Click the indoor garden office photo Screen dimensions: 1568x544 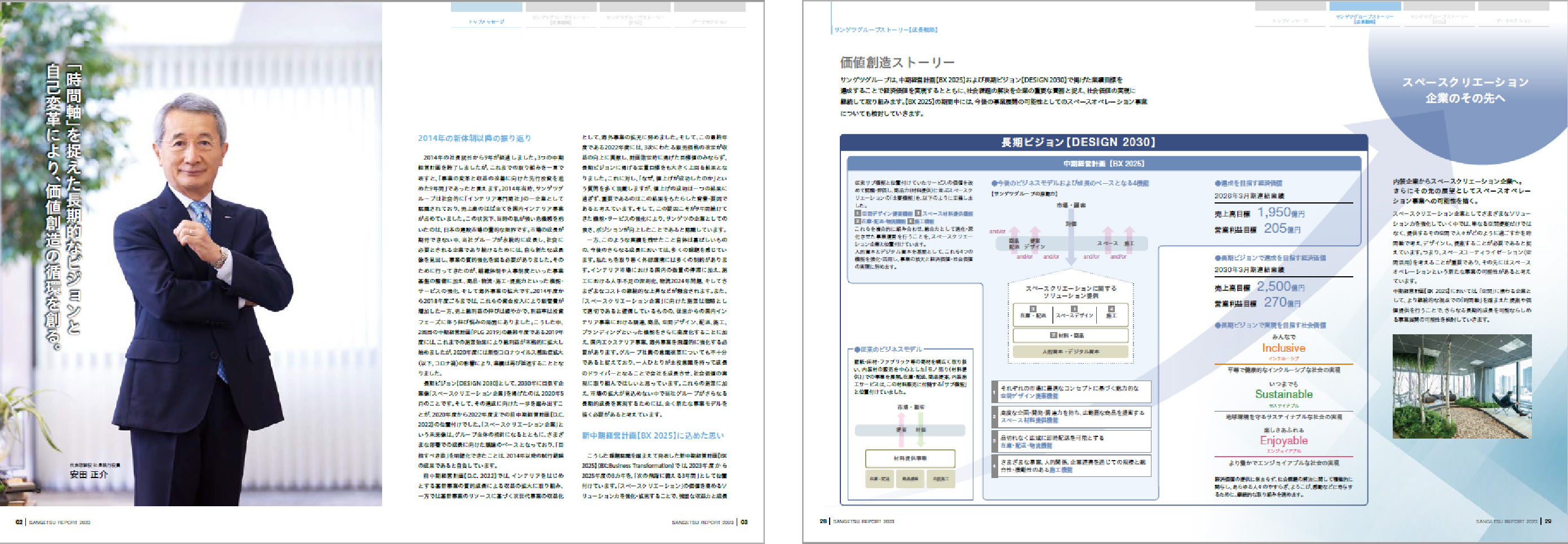(1462, 386)
